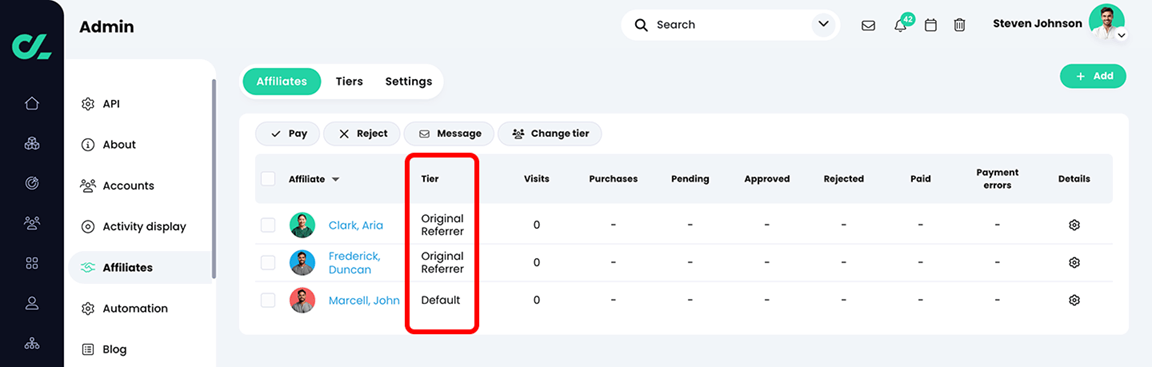Open details gear for Clark, Aria
The width and height of the screenshot is (1152, 367).
pyautogui.click(x=1074, y=225)
